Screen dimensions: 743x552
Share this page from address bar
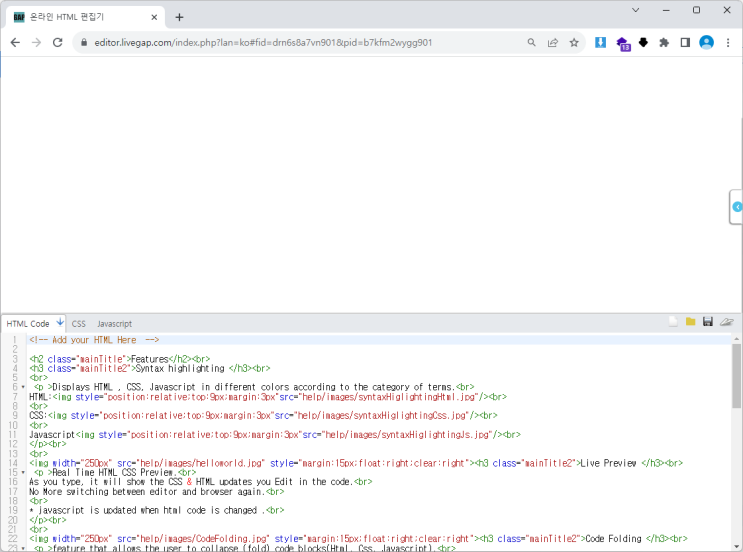click(x=553, y=43)
